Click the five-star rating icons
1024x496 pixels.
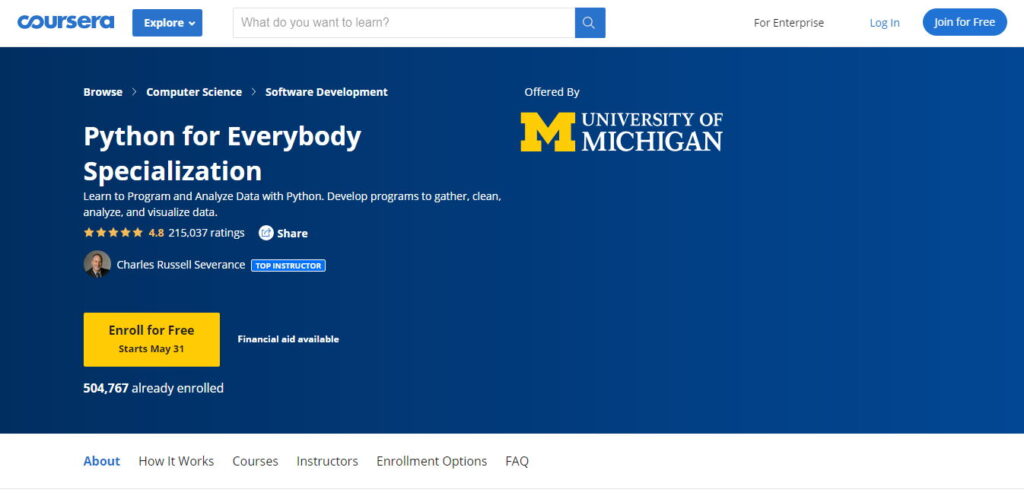pos(113,232)
